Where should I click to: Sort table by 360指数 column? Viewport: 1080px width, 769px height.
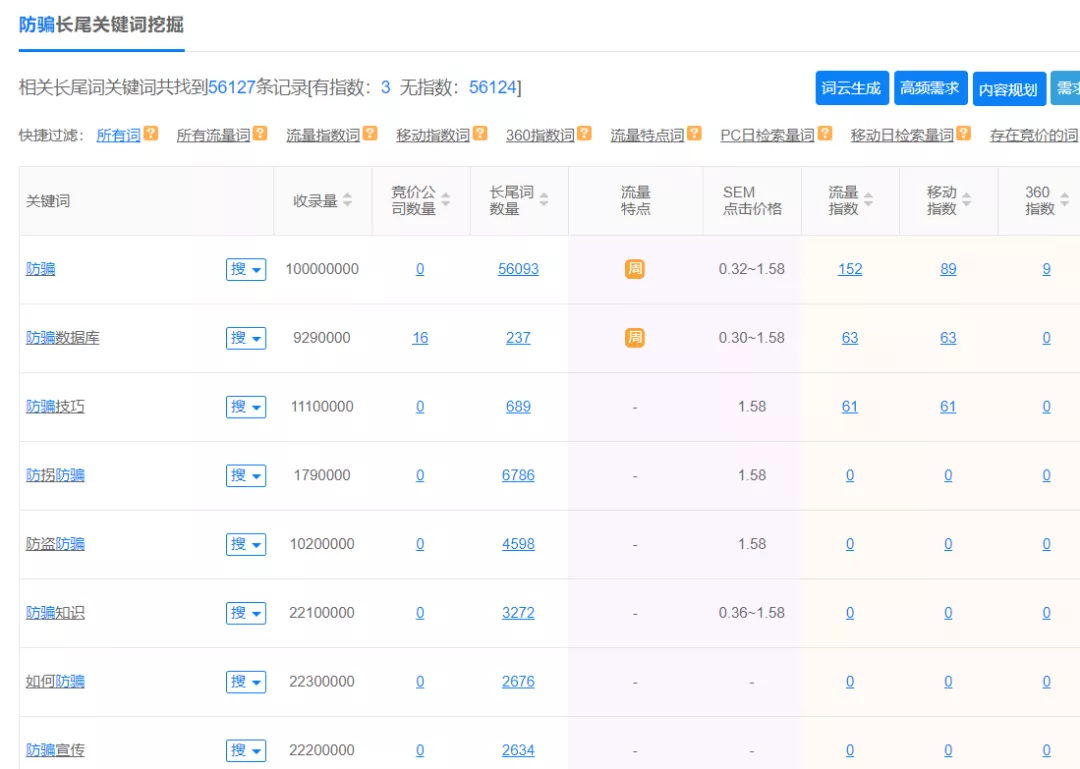pos(1064,200)
